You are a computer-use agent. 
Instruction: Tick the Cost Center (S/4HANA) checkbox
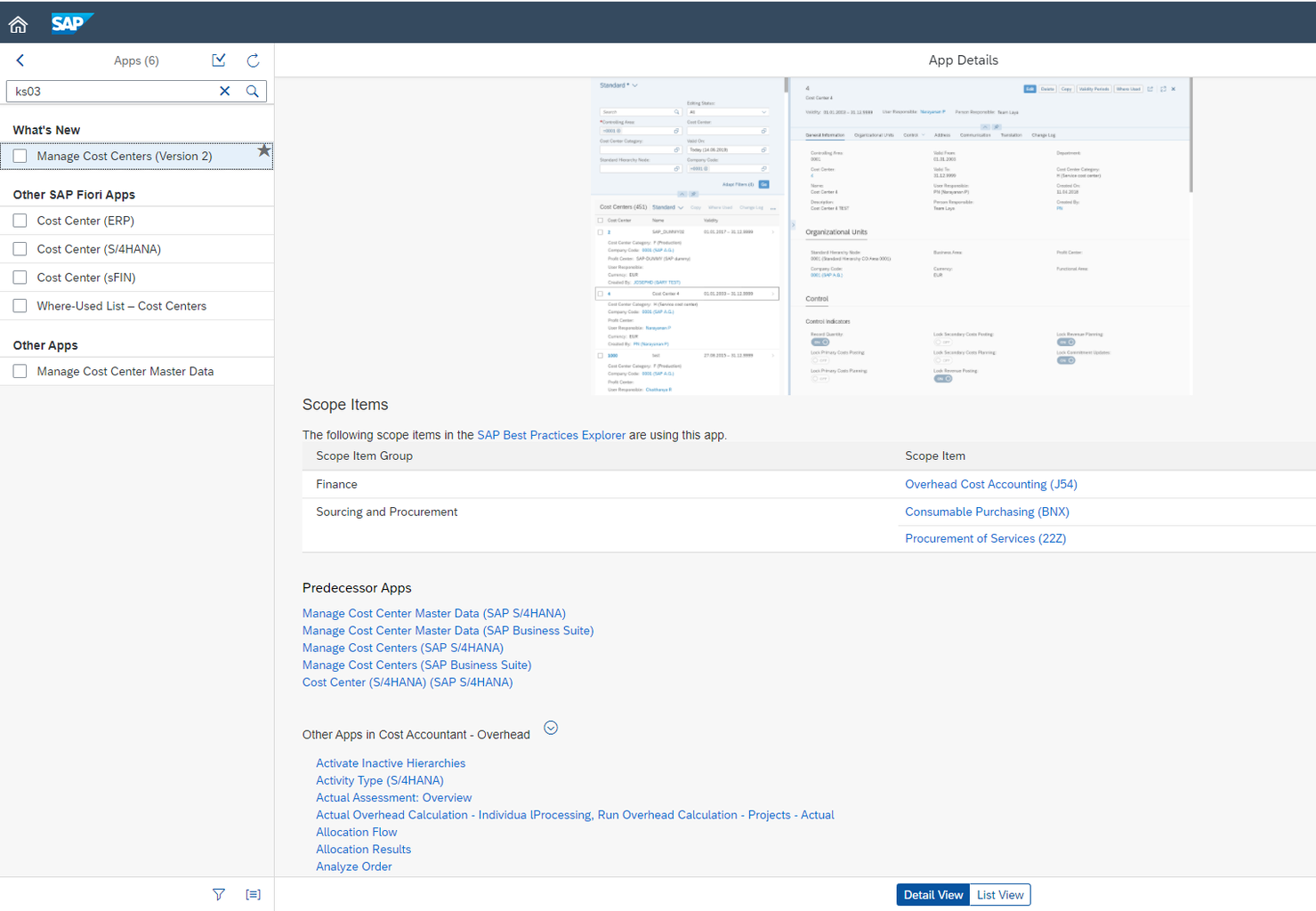pos(20,249)
